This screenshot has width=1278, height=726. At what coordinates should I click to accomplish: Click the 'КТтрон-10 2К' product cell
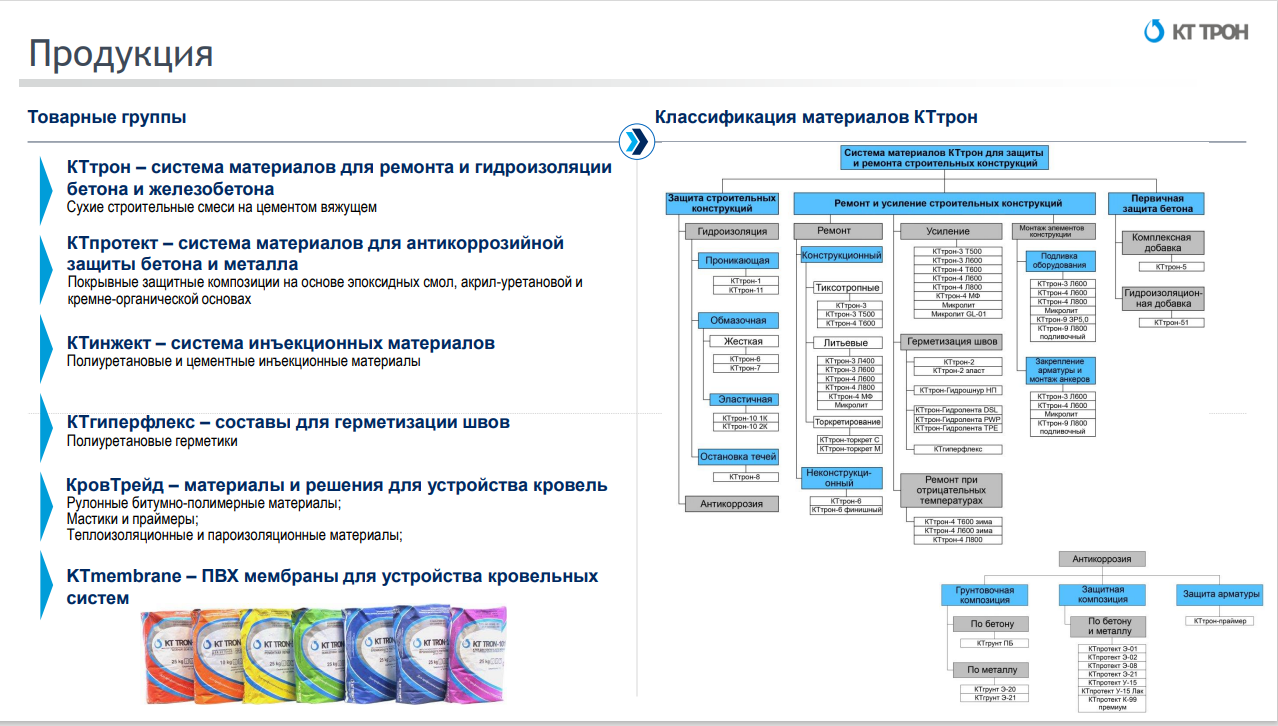click(x=745, y=426)
